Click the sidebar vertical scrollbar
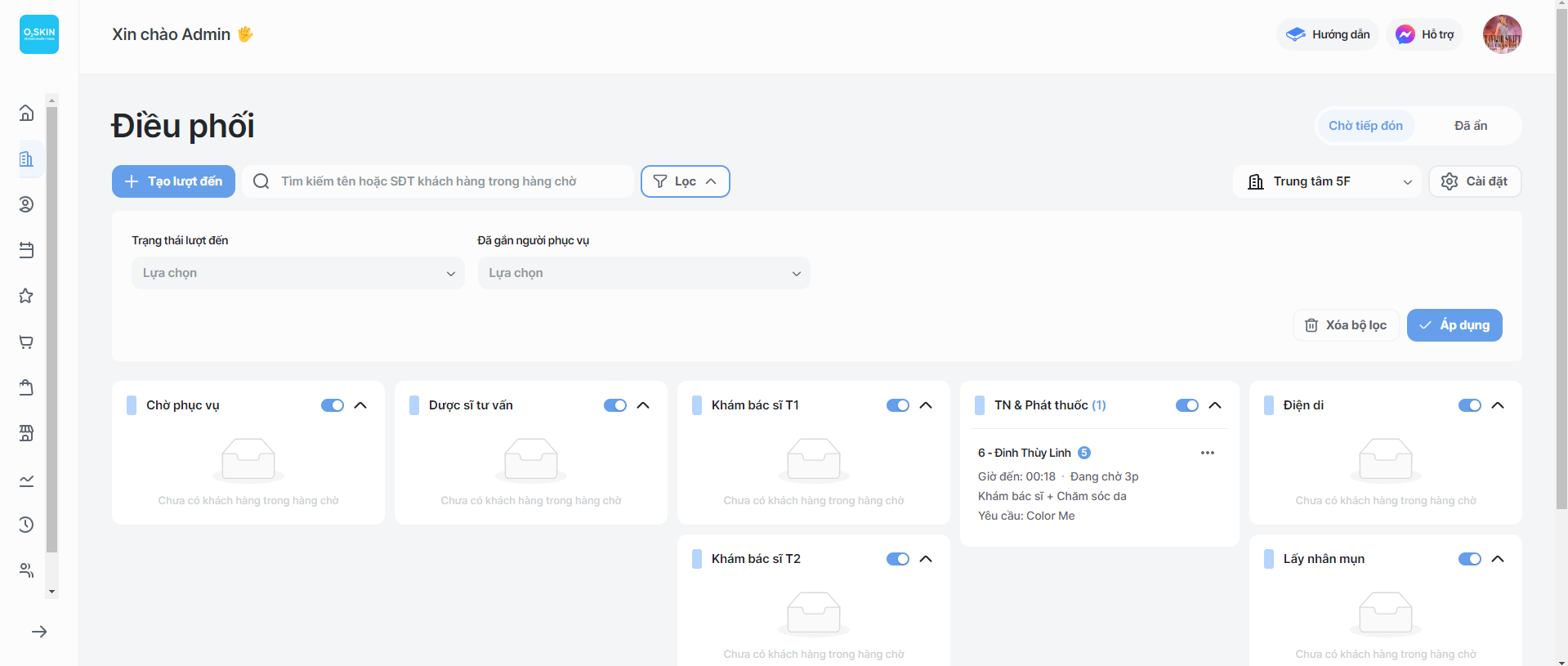The image size is (1568, 666). (x=52, y=327)
